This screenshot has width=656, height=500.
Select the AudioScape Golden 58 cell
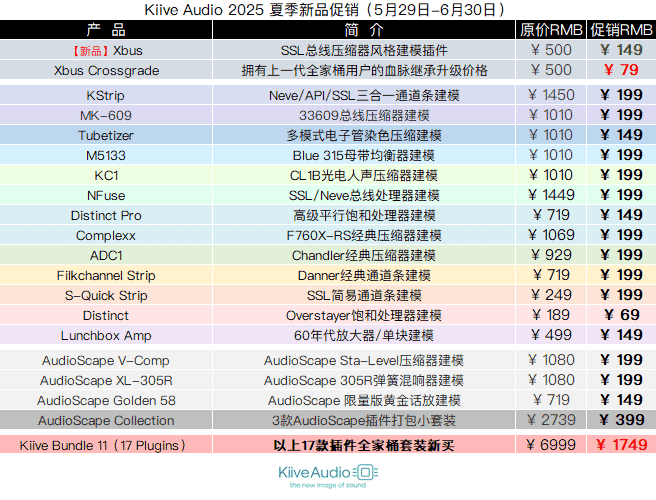pos(106,400)
